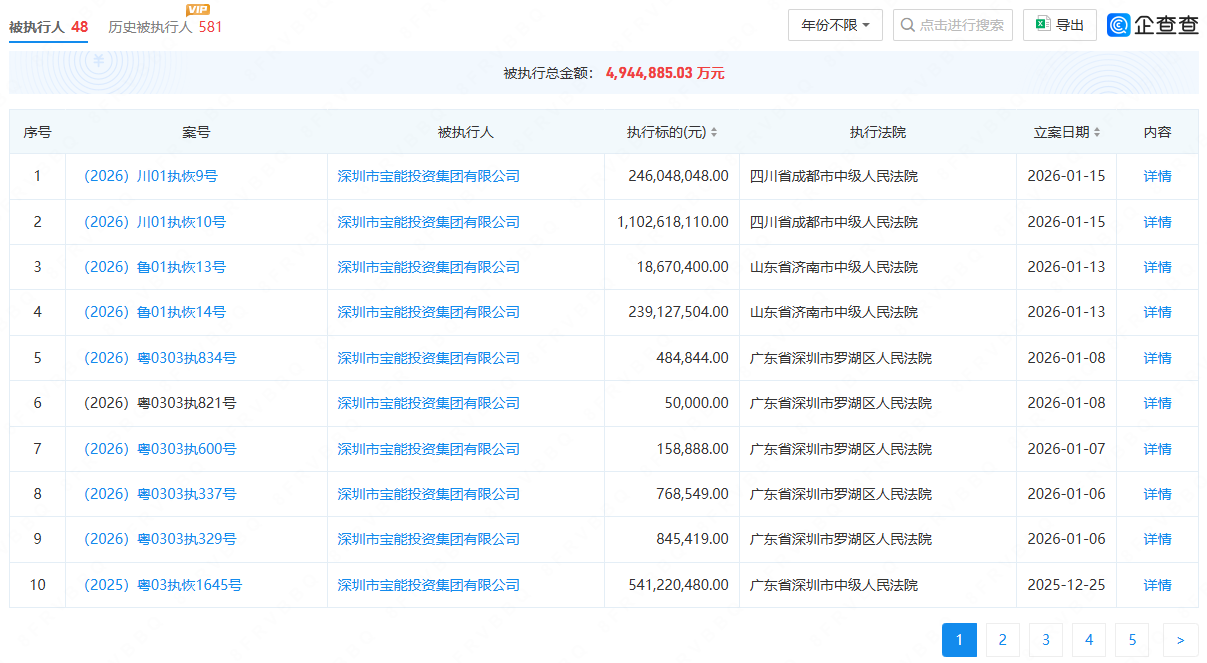Click the 企查查 logo icon

[1119, 25]
